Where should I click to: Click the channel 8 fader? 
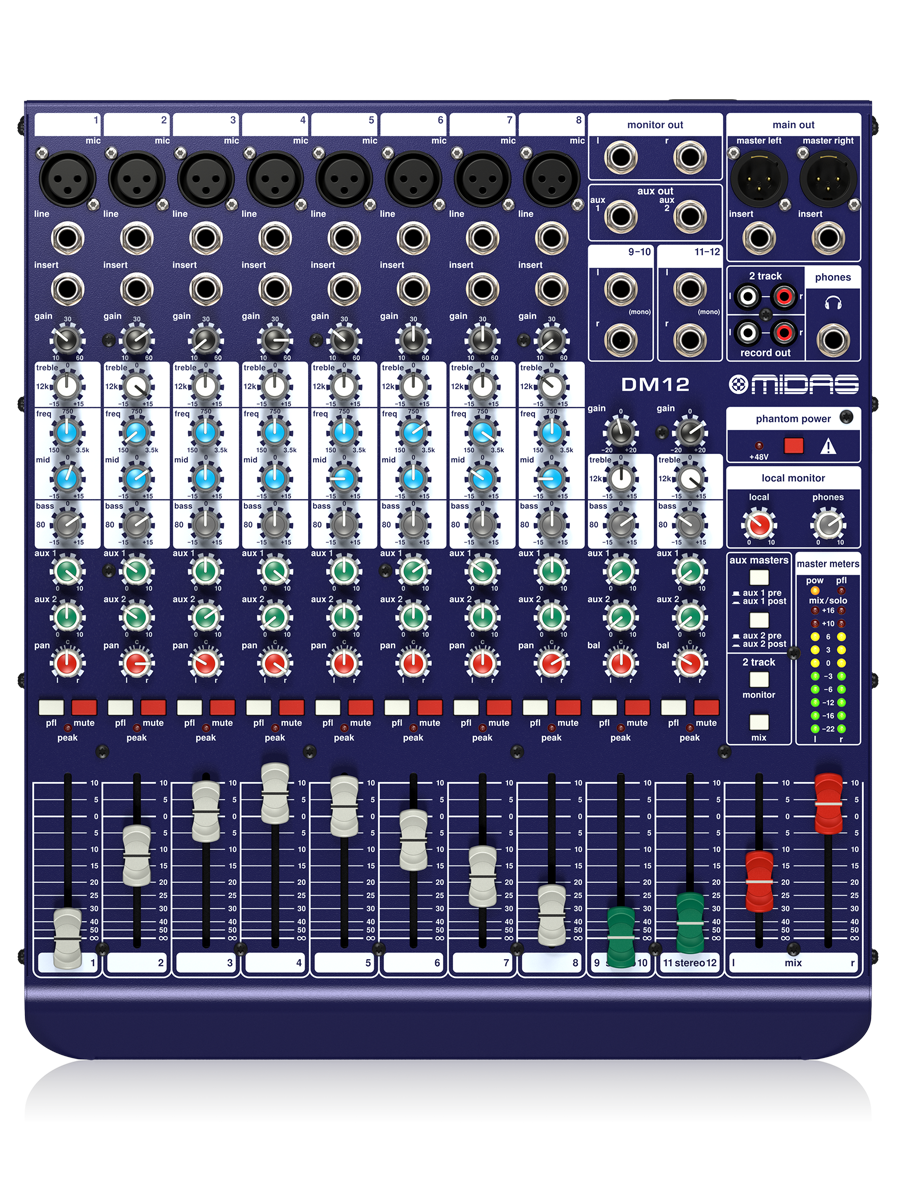pyautogui.click(x=552, y=915)
